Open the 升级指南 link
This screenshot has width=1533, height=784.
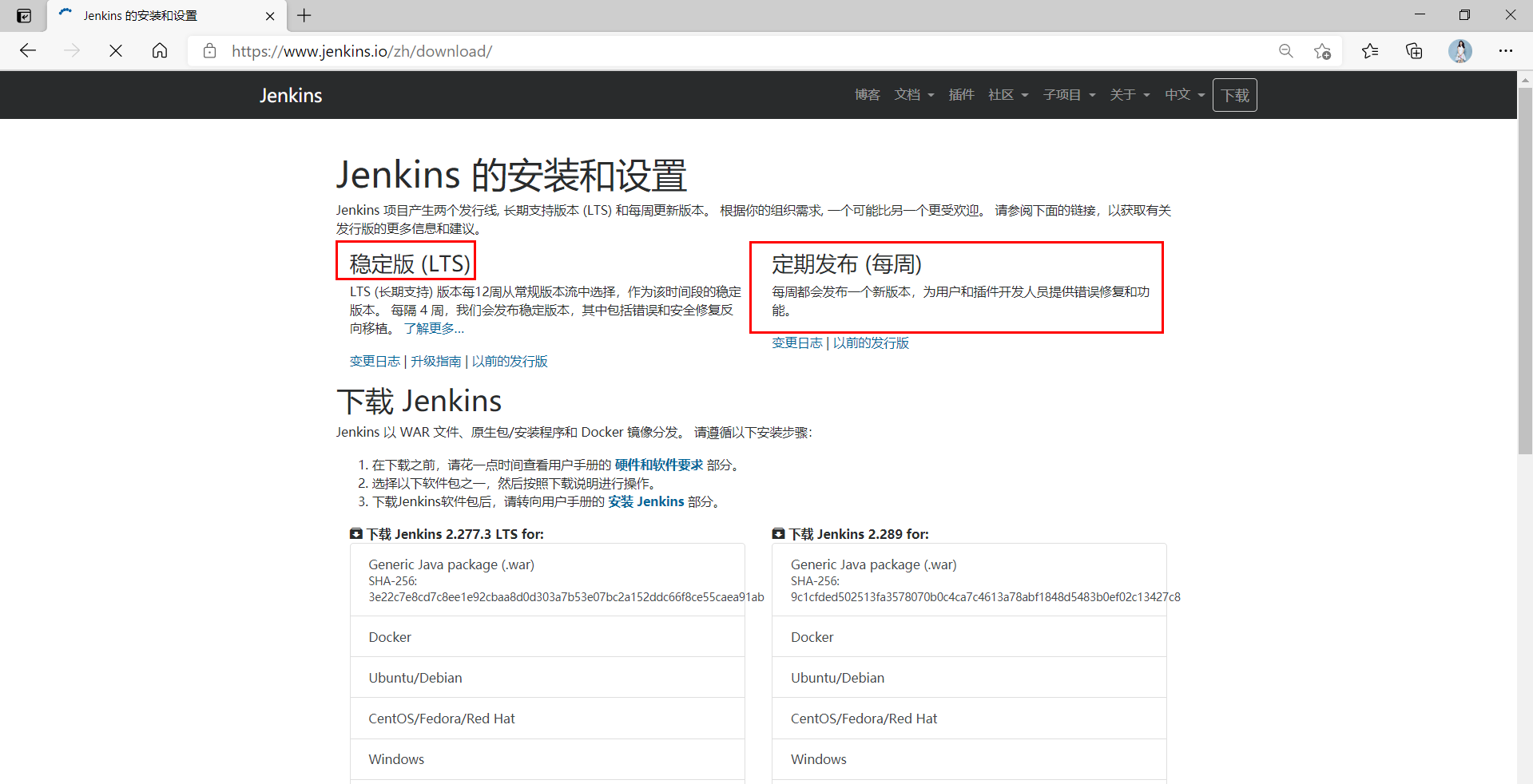click(x=435, y=361)
